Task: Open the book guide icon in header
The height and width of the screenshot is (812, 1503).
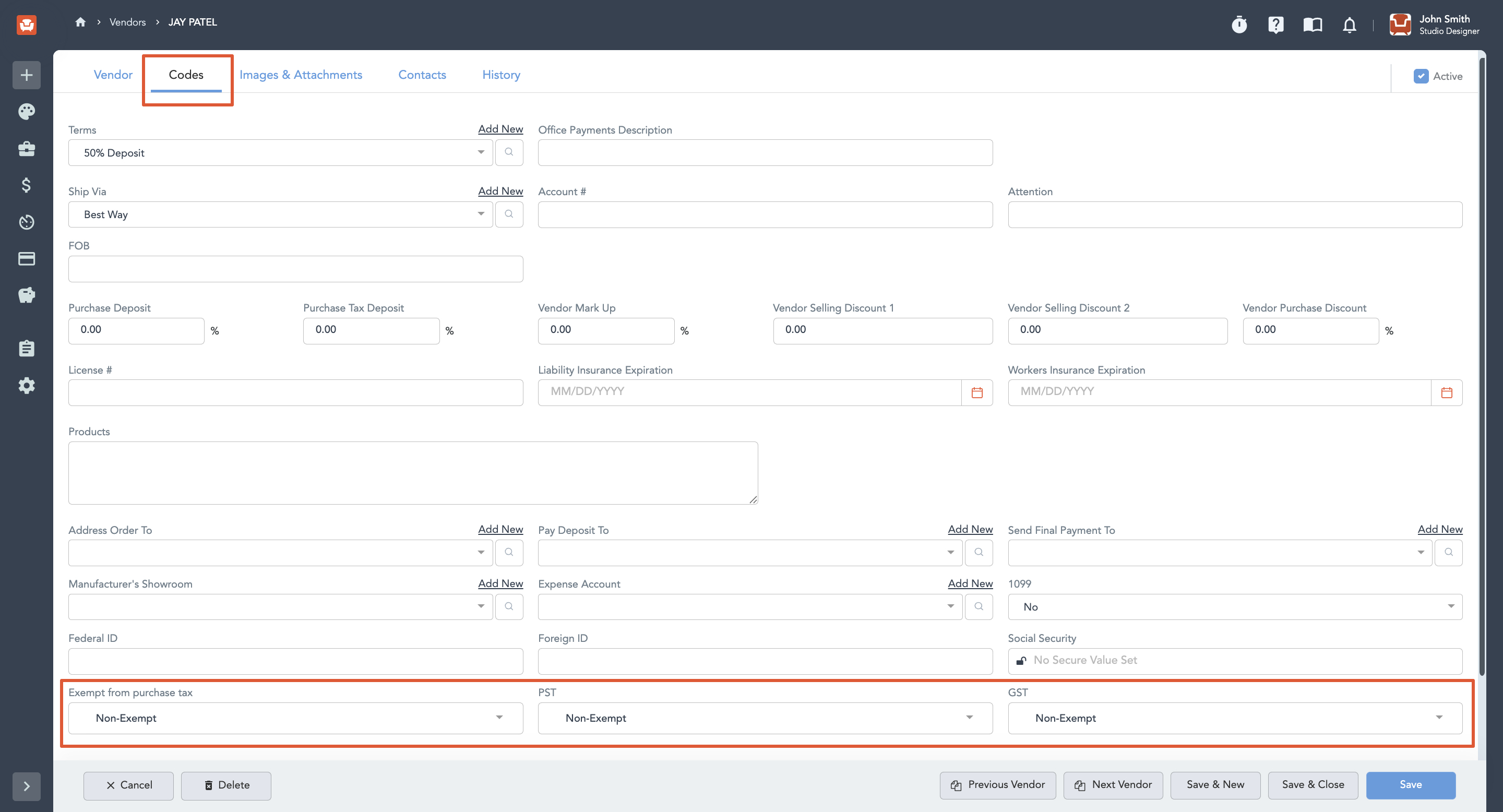Action: [x=1313, y=25]
